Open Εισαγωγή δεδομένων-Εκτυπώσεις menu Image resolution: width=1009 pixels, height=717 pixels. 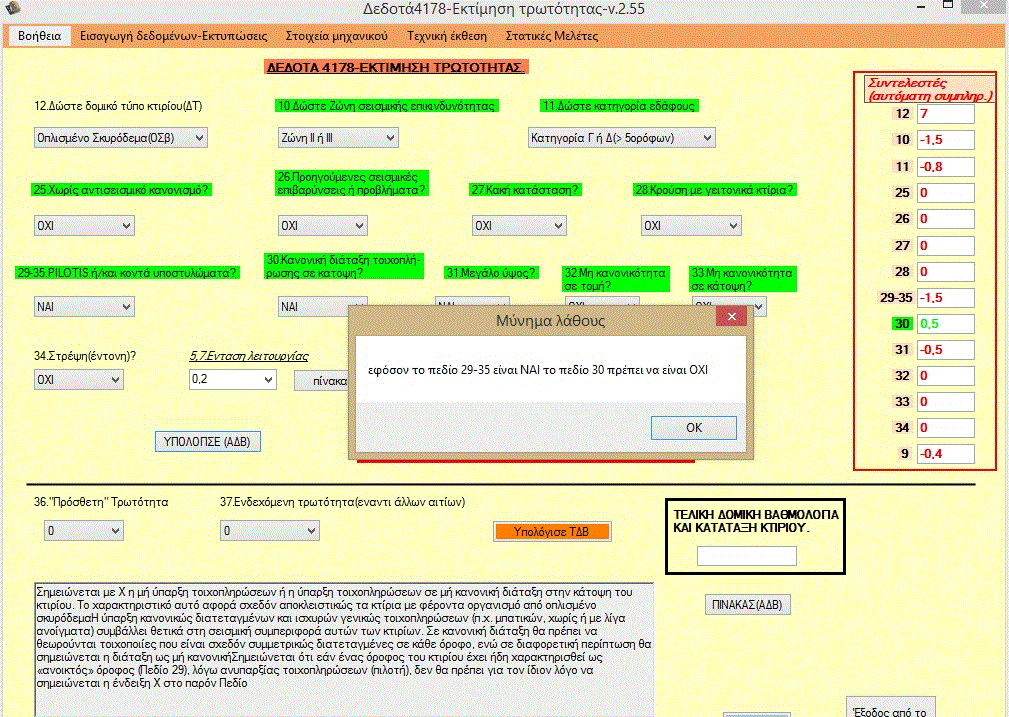click(173, 36)
